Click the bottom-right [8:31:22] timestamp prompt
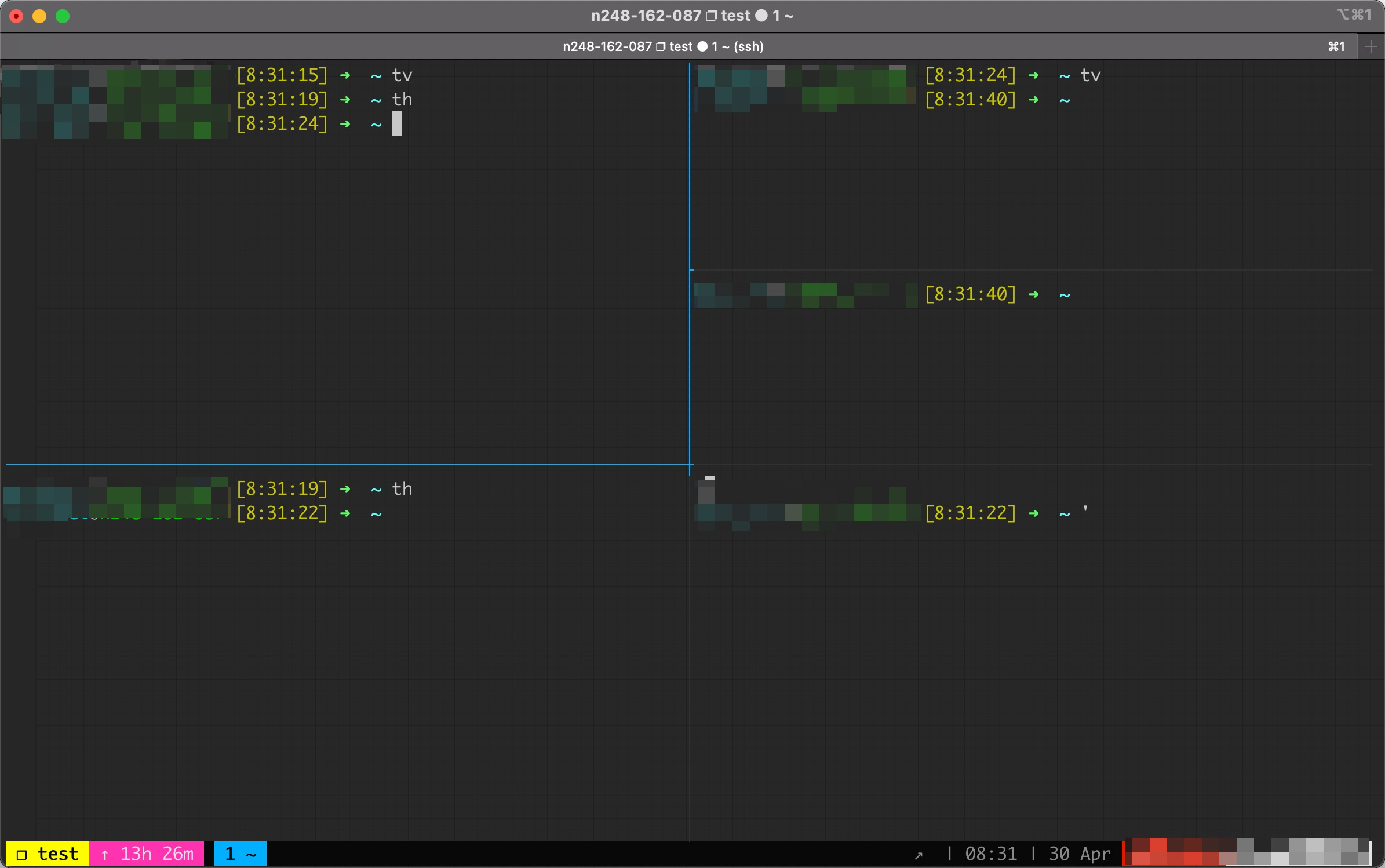1385x868 pixels. [x=971, y=513]
